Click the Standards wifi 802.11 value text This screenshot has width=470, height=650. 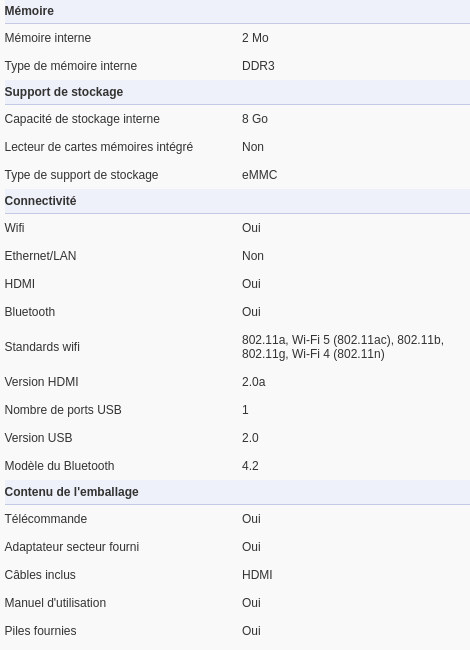[343, 347]
